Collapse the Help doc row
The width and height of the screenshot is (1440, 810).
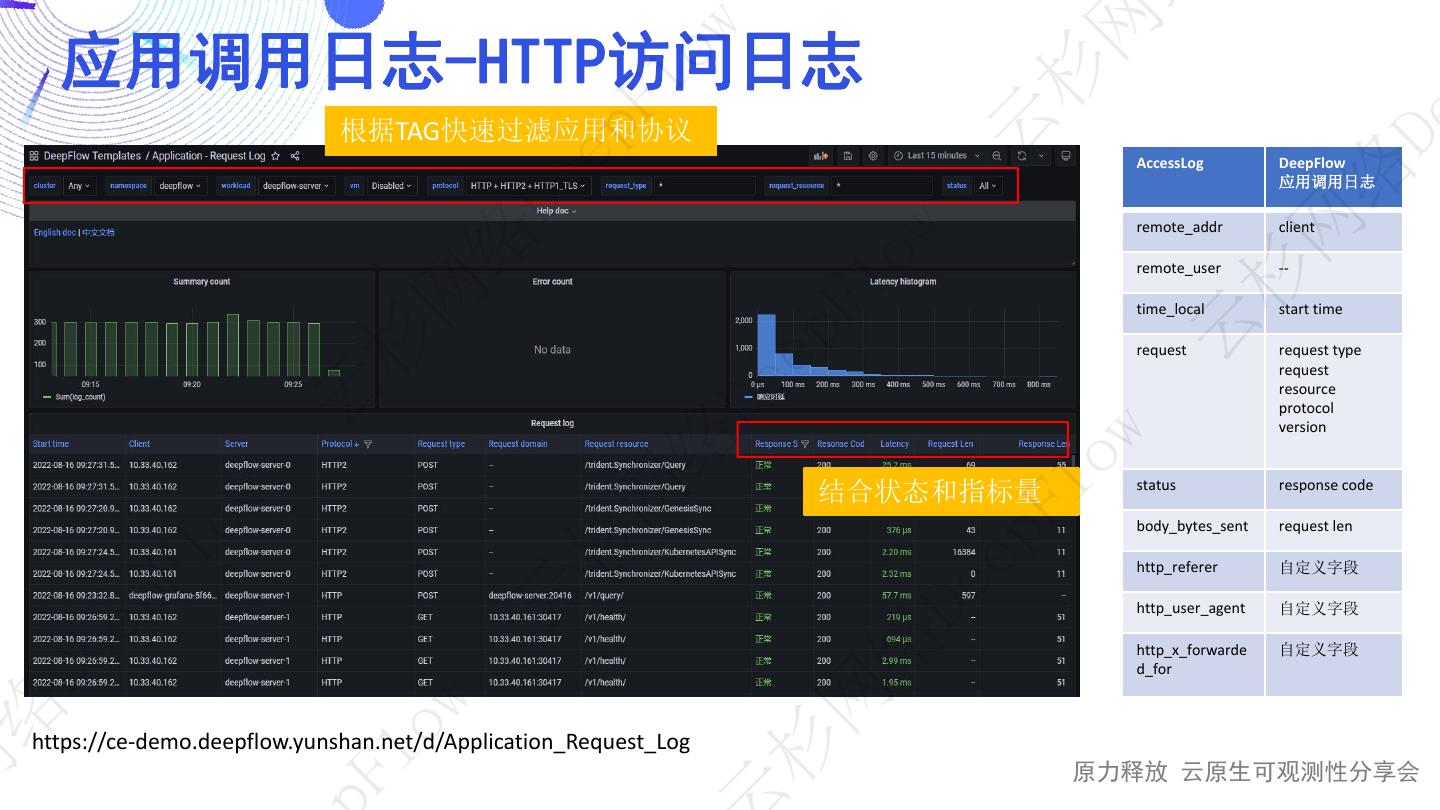[556, 211]
